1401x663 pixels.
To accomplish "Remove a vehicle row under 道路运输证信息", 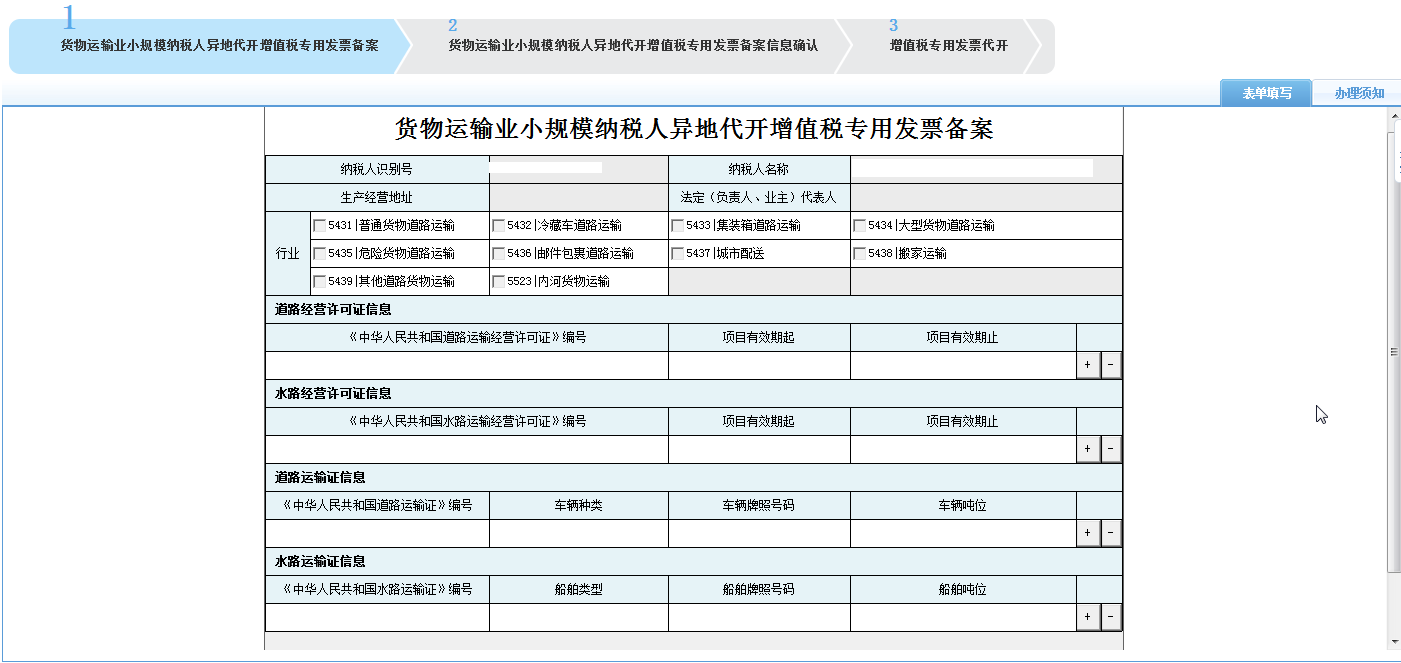I will point(1110,532).
